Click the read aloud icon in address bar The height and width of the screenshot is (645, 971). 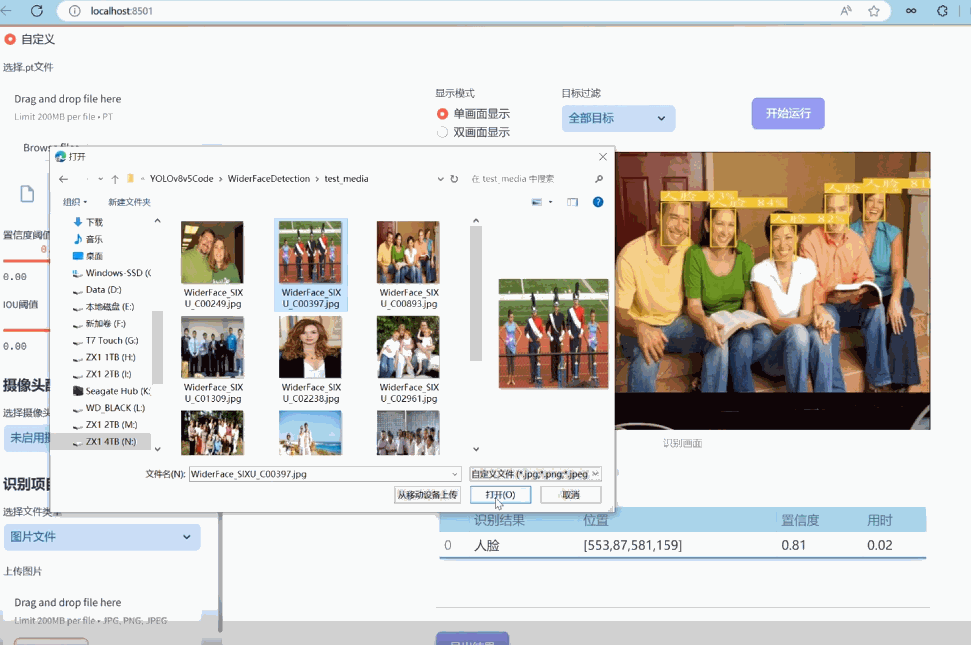point(846,11)
